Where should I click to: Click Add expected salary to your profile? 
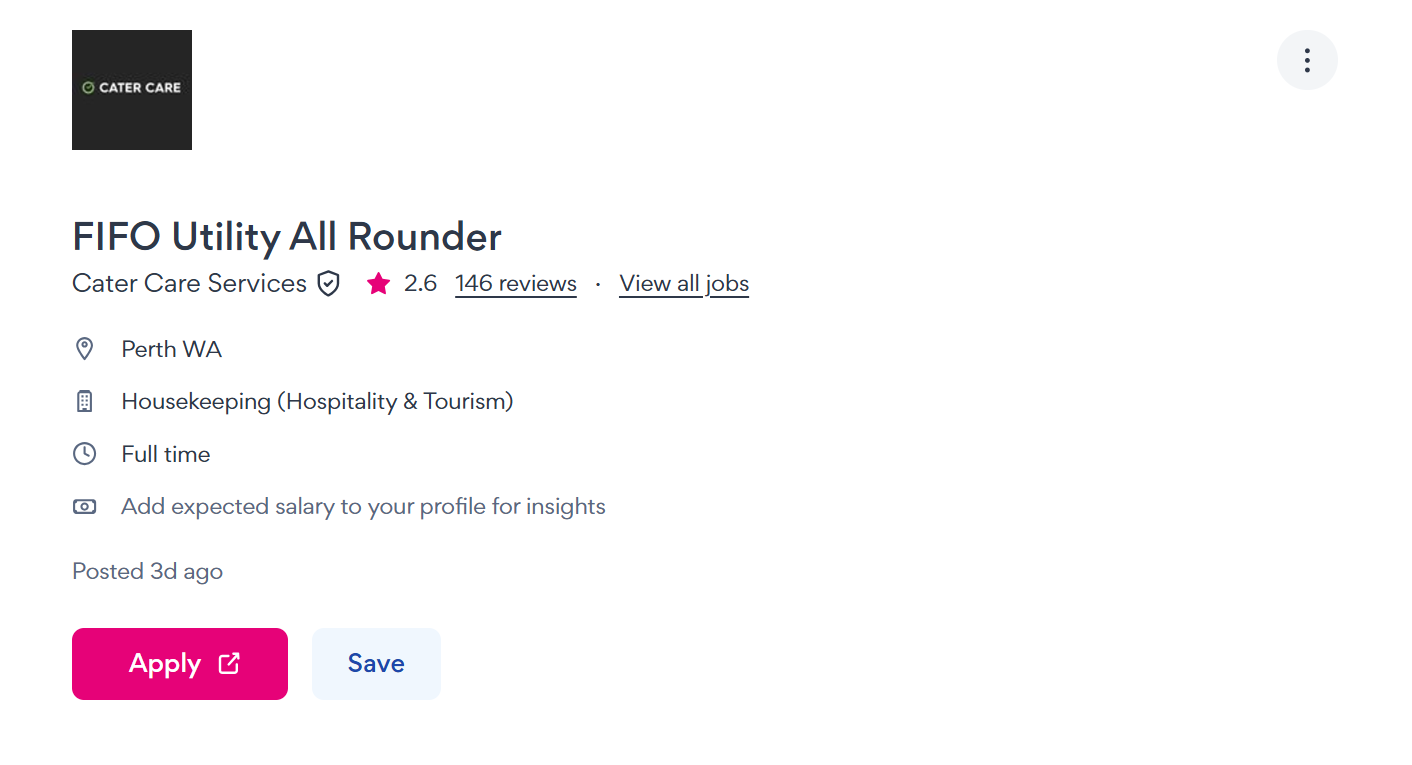pyautogui.click(x=363, y=507)
